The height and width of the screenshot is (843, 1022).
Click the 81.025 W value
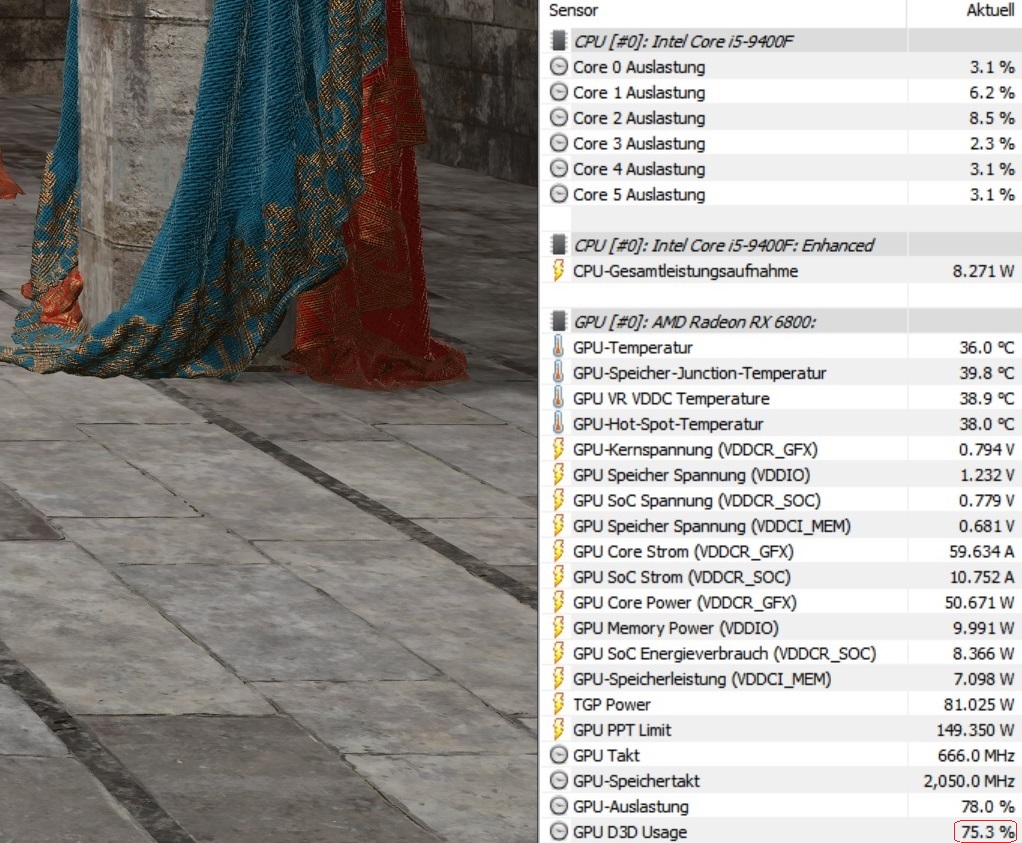[979, 704]
